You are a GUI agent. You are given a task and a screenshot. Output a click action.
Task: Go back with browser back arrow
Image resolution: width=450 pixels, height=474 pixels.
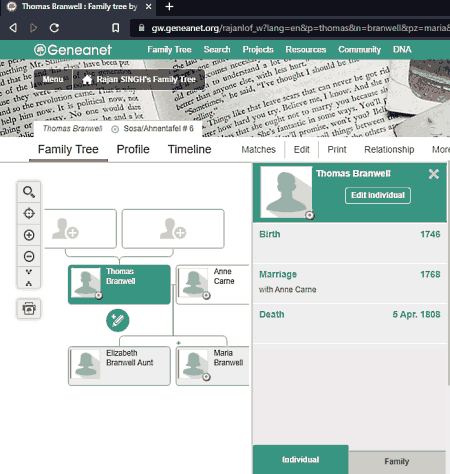13,28
